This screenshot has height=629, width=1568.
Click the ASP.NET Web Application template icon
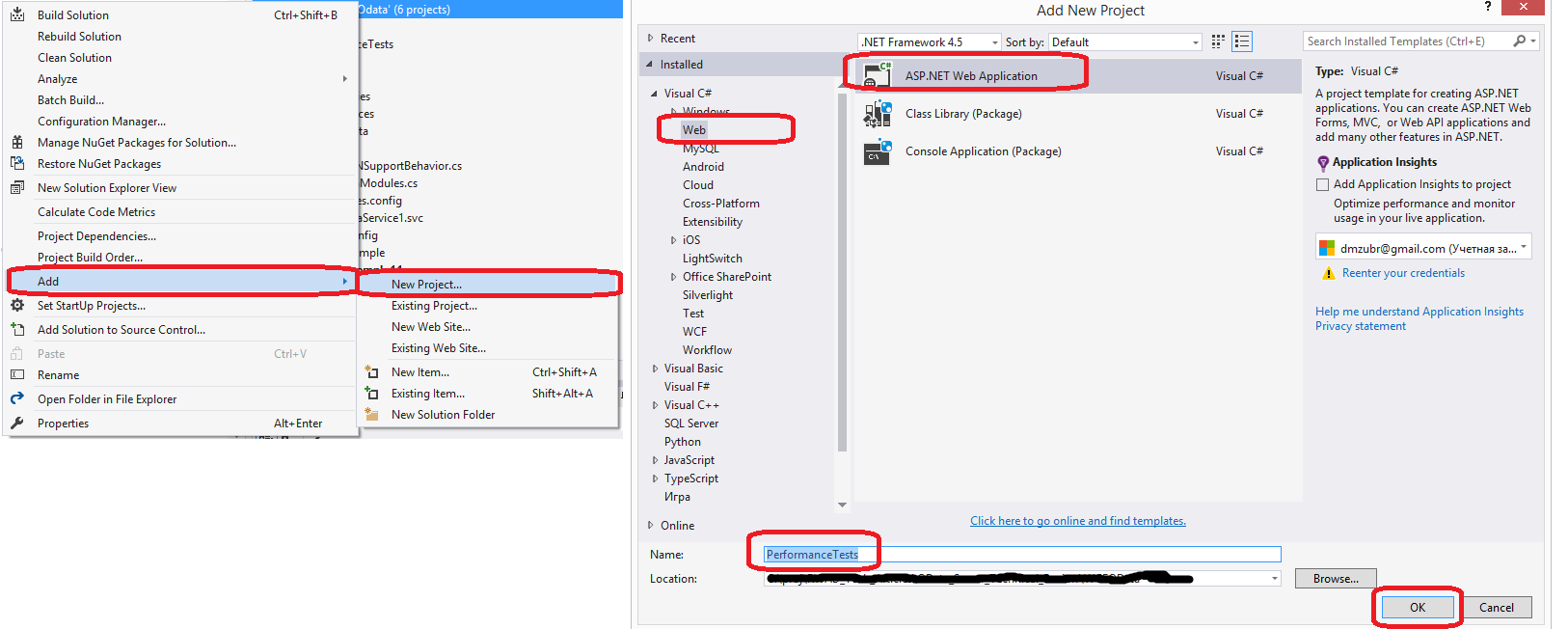(878, 75)
